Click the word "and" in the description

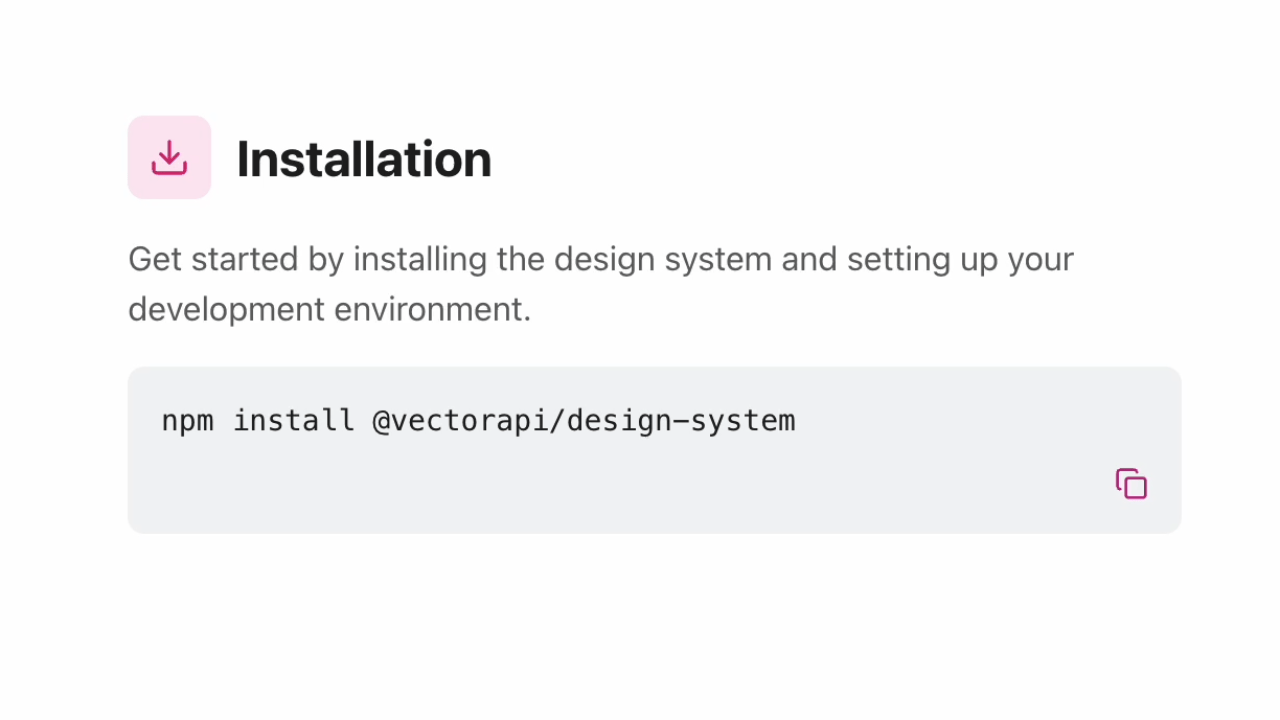(809, 260)
